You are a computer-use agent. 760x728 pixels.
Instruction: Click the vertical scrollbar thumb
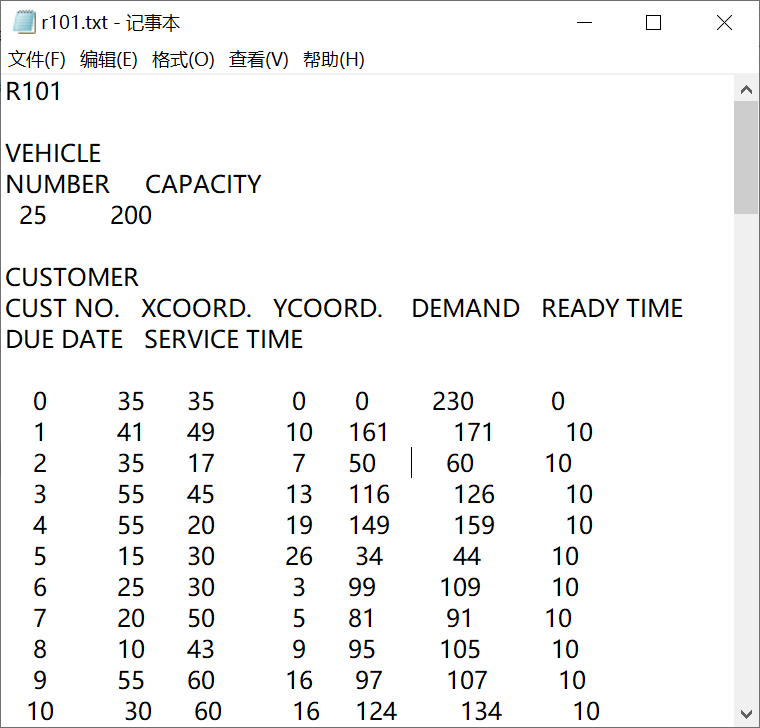click(746, 157)
